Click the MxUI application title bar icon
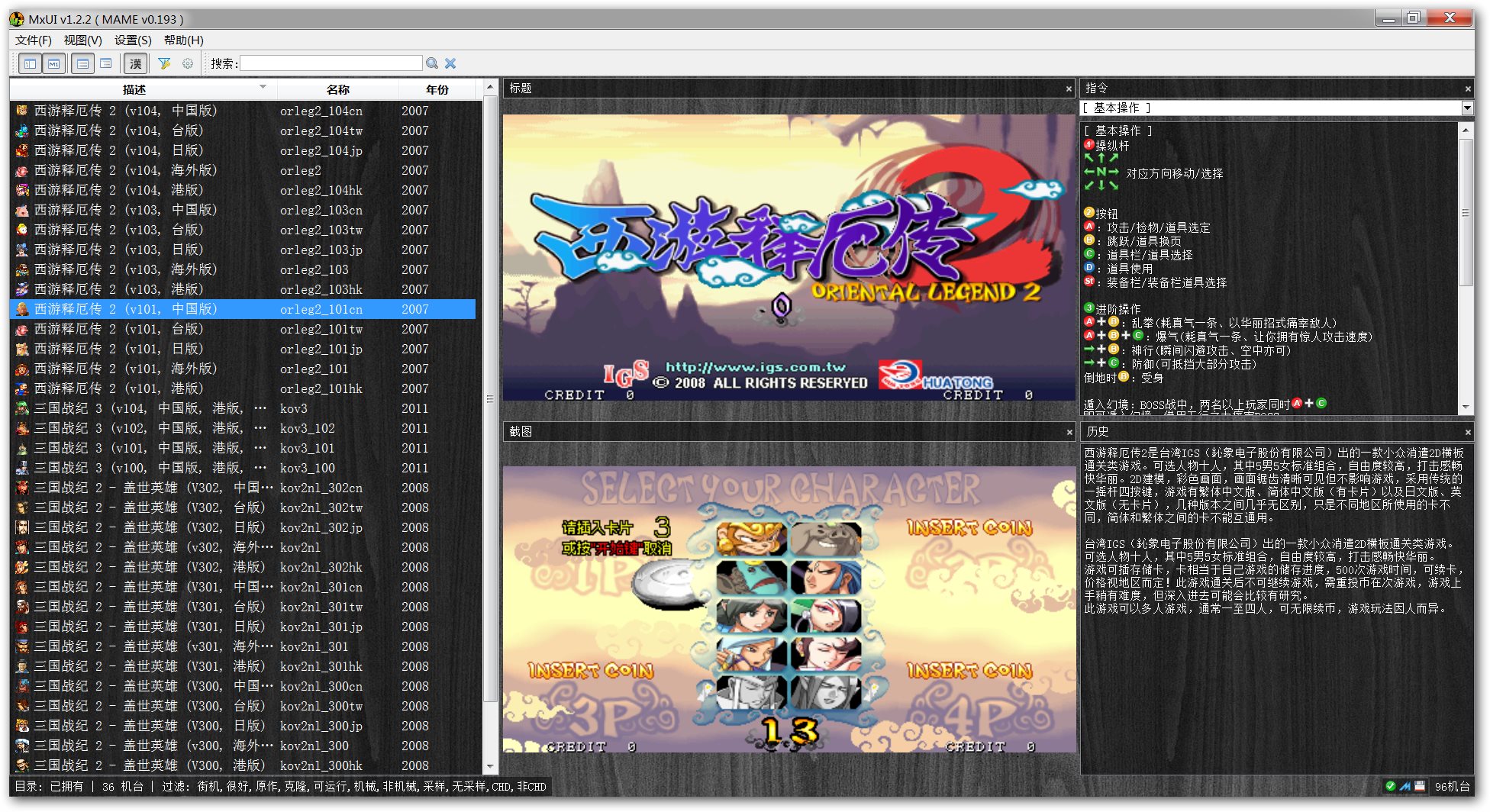This screenshot has width=1490, height=812. pyautogui.click(x=17, y=19)
